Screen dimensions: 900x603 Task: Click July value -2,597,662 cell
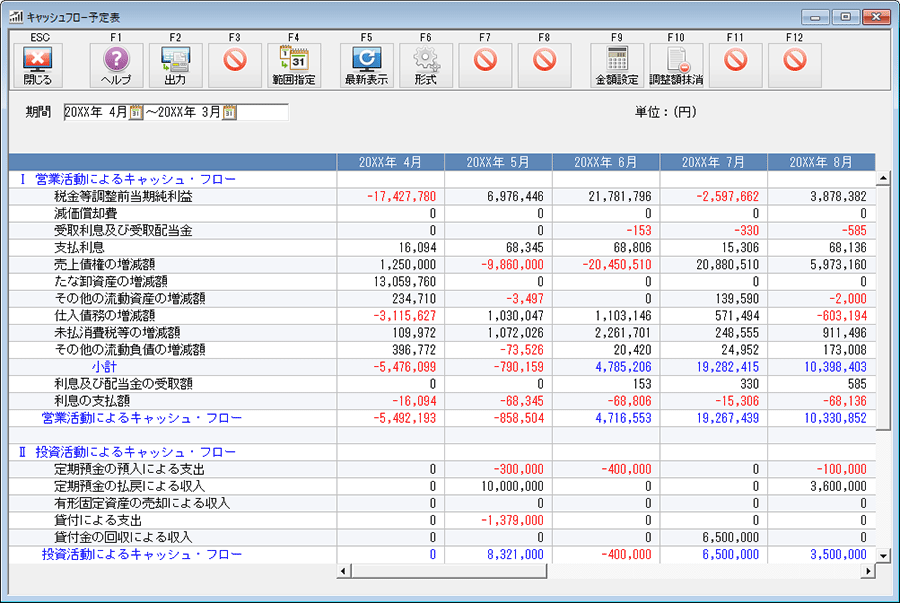pyautogui.click(x=713, y=197)
